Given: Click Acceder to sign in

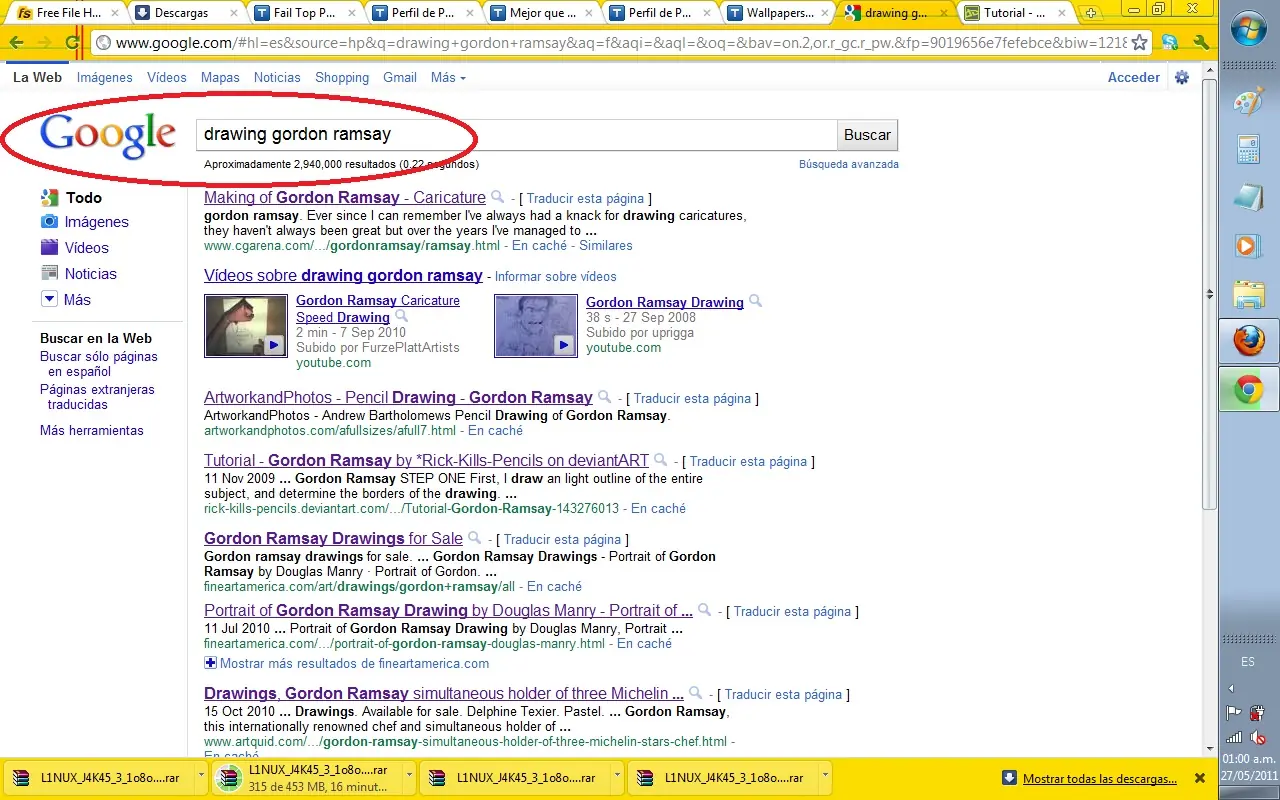Looking at the screenshot, I should tap(1134, 77).
